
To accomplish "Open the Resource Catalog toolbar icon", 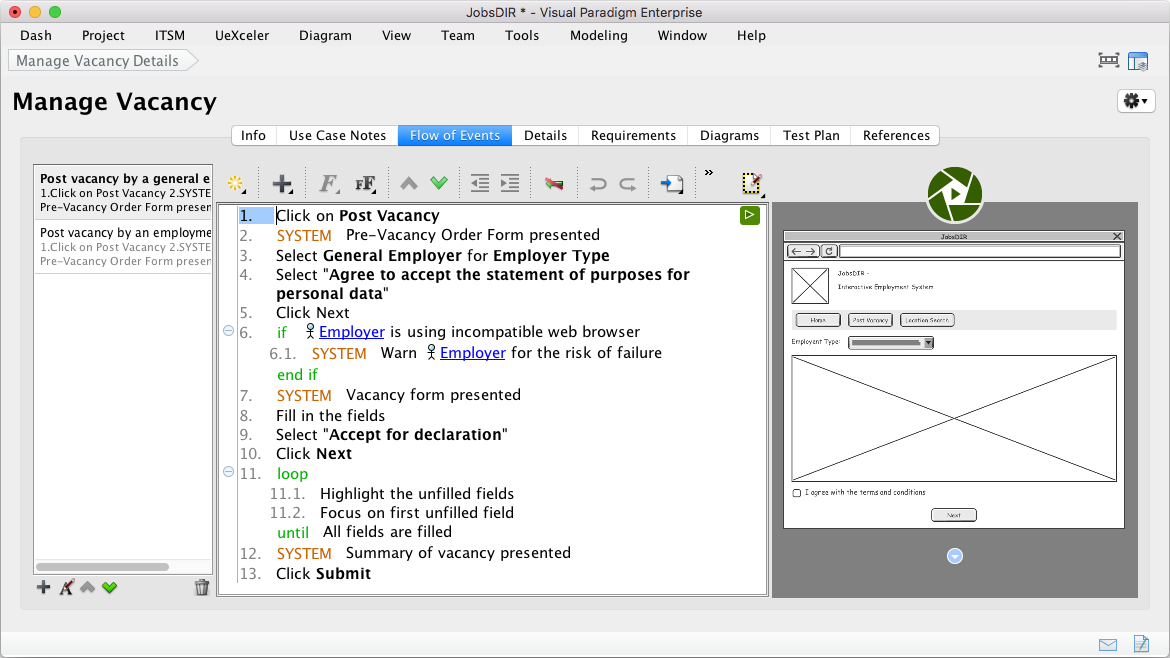I will 237,183.
